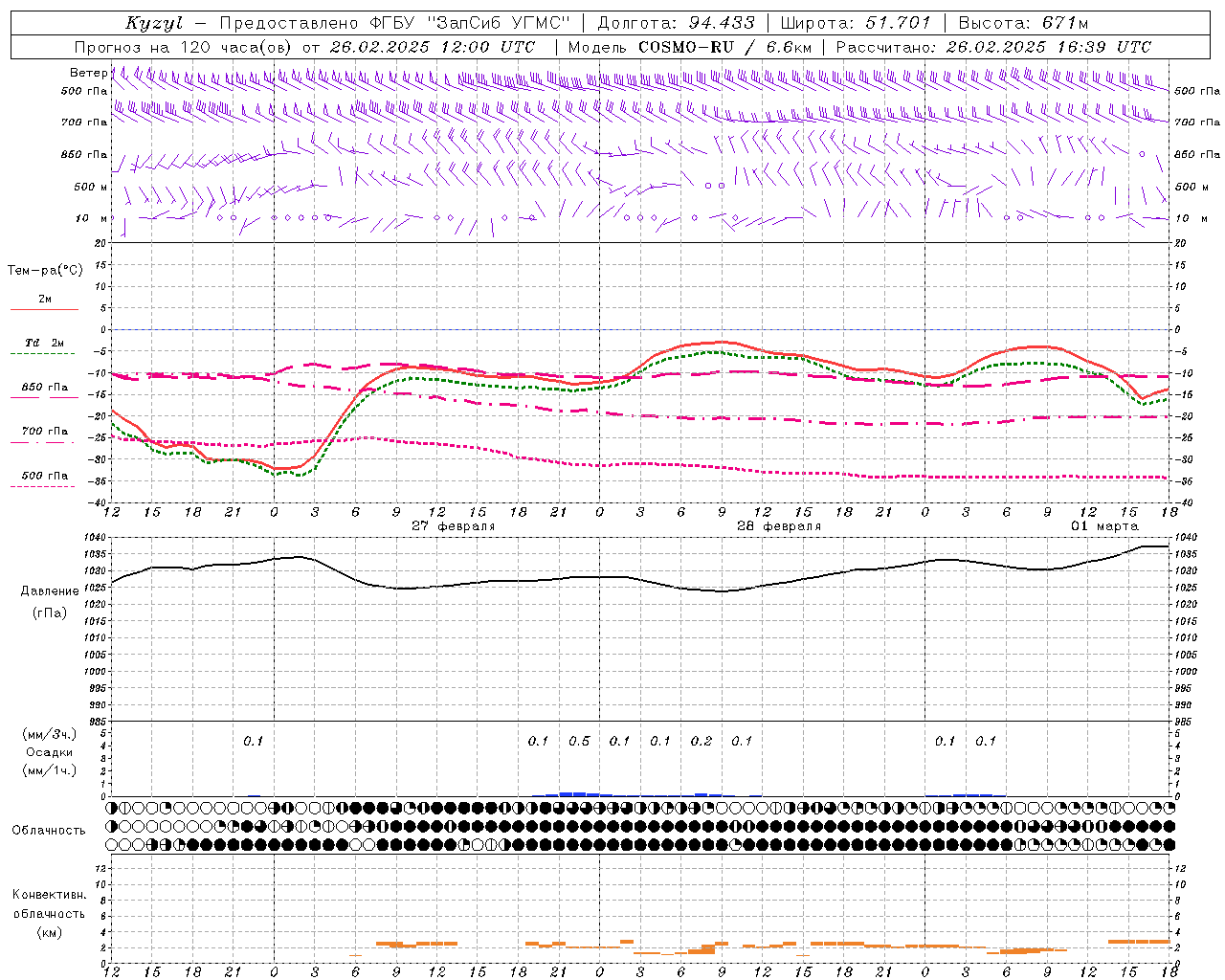Screen dimensions: 1225x980
Task: Click the "(мм/1ч.)" precipitation unit label
Action: click(x=50, y=770)
